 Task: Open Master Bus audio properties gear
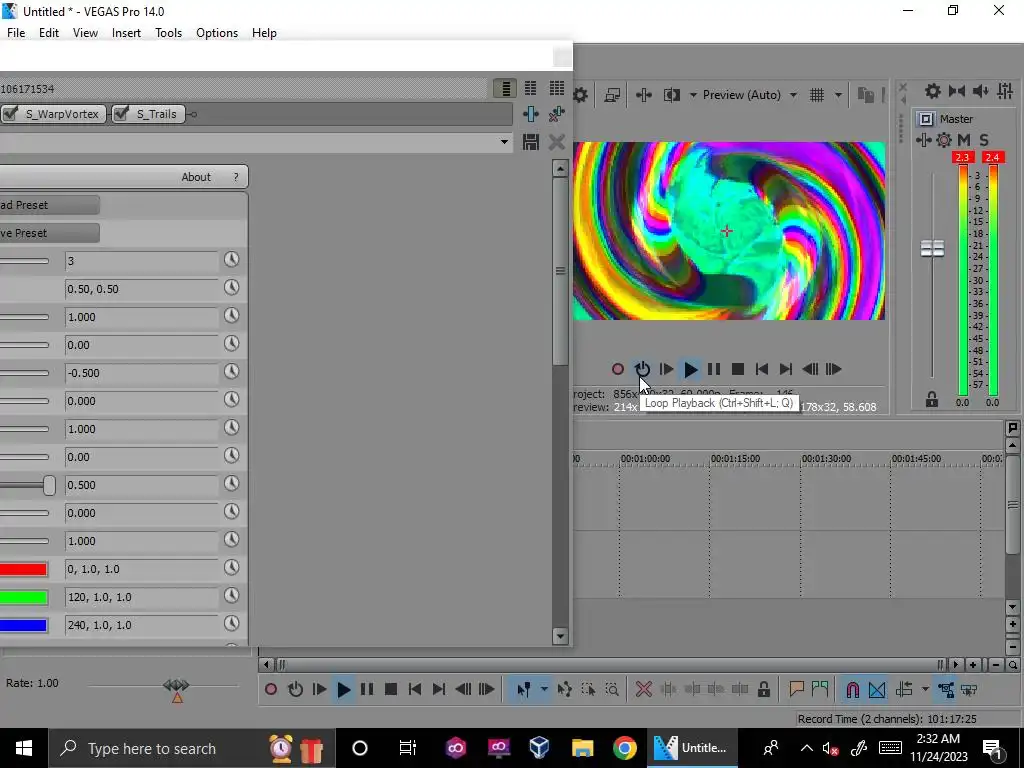tap(933, 91)
